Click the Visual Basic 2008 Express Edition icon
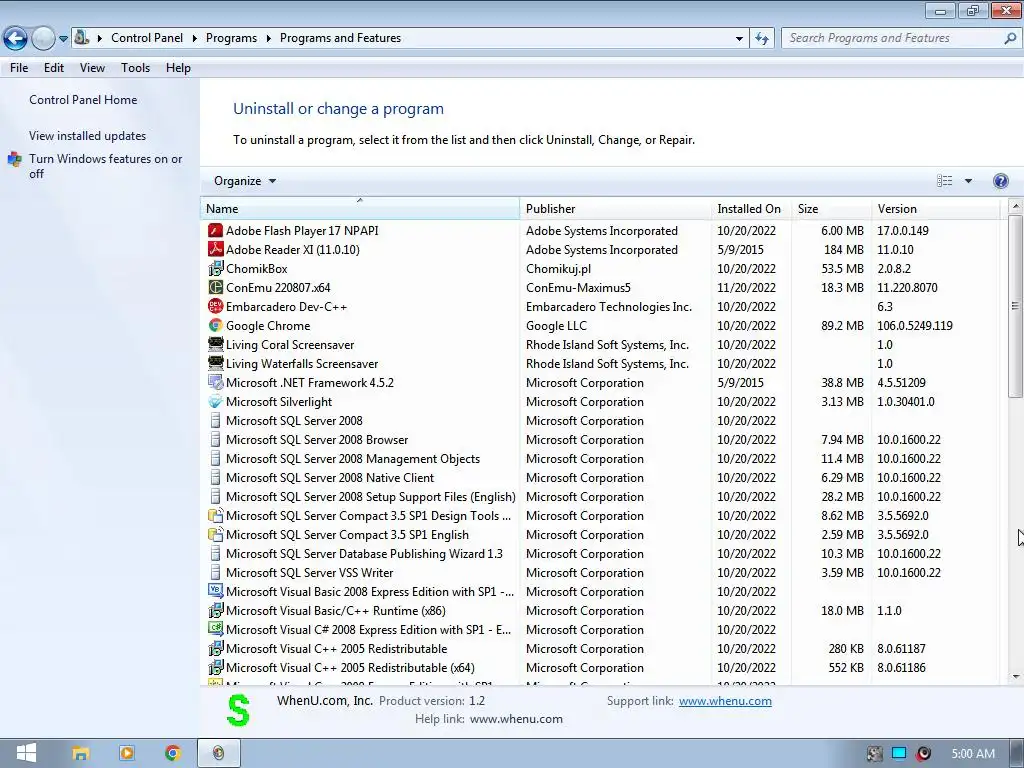1024x768 pixels. pyautogui.click(x=215, y=591)
